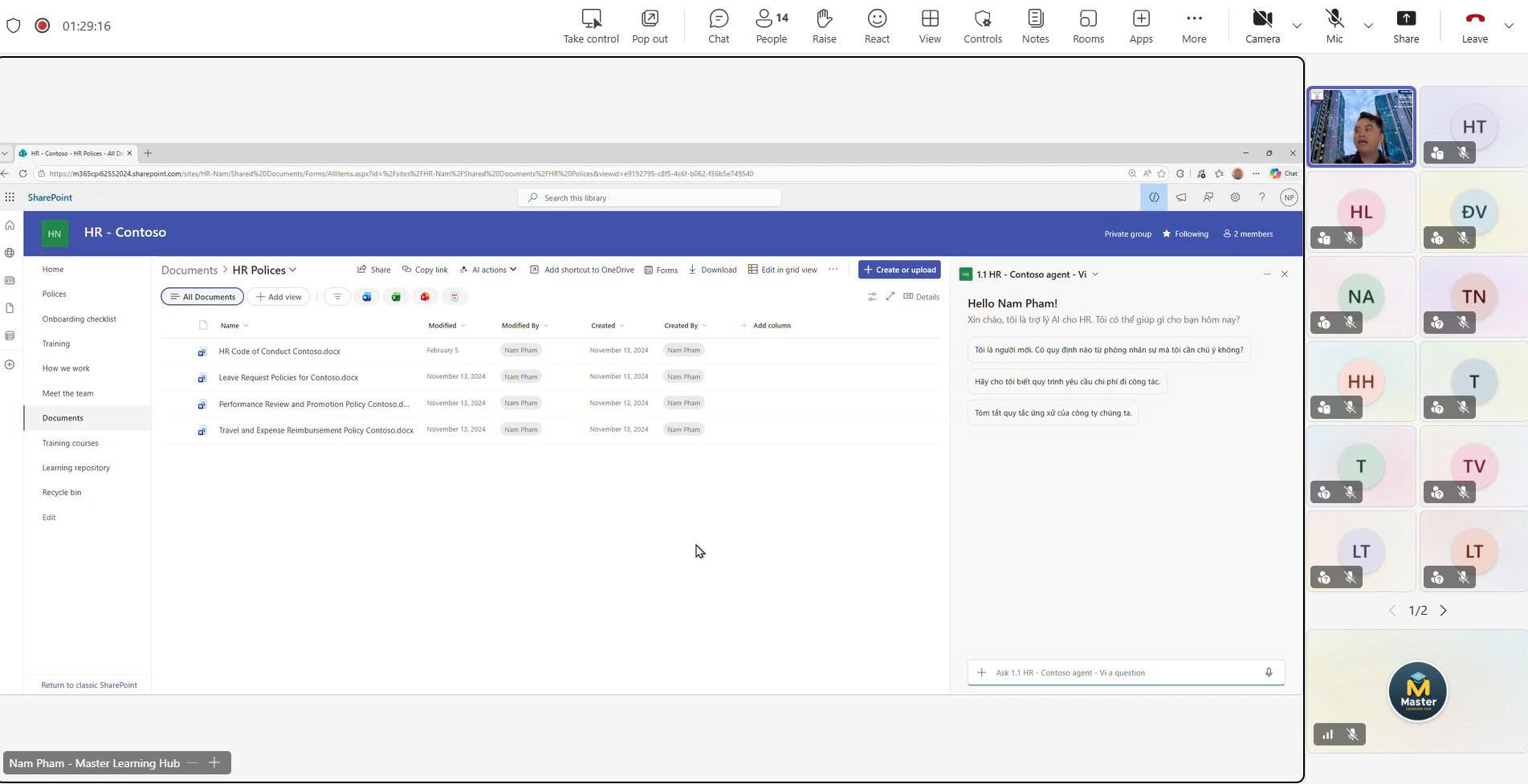
Task: Open Rooms in meeting toolbar
Action: click(1087, 26)
